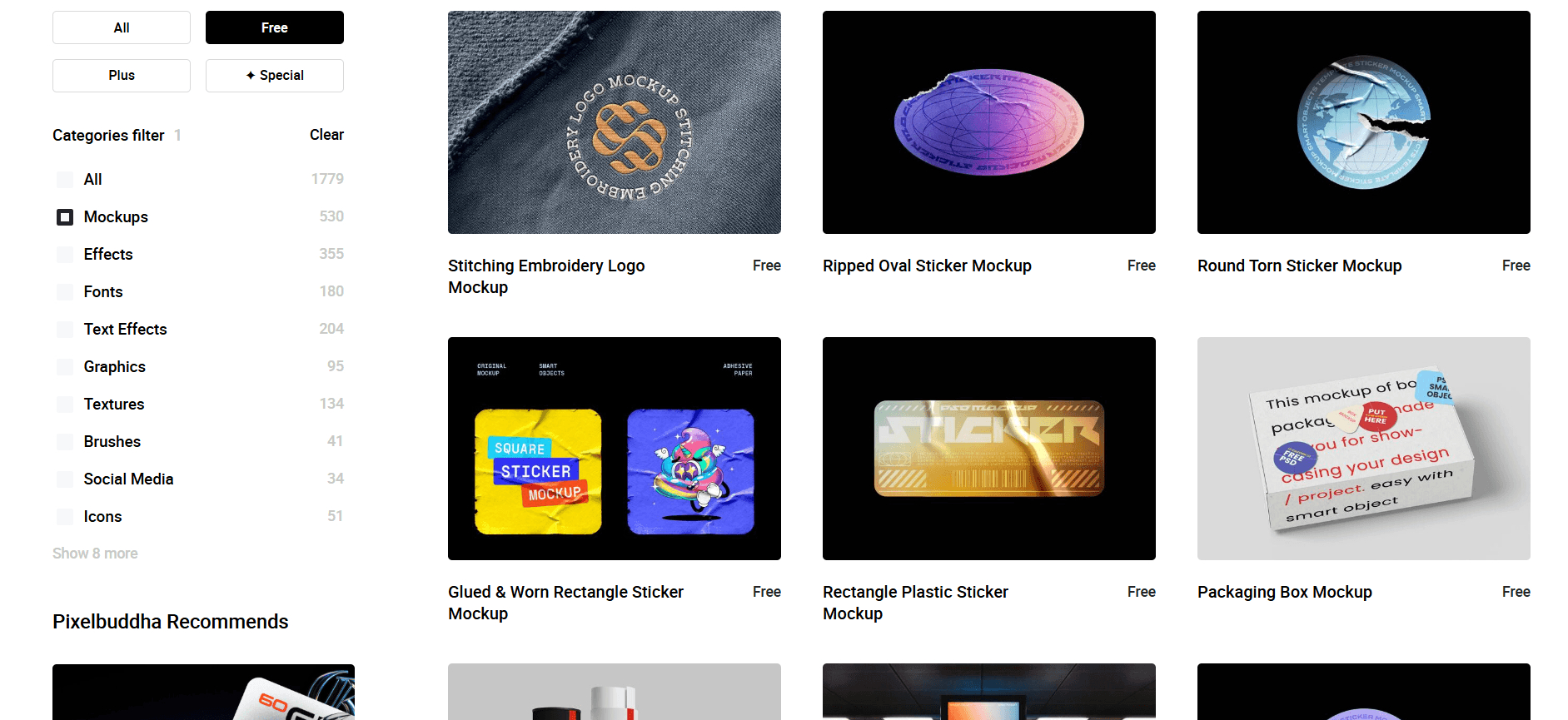Select the Free pricing filter button
1568x720 pixels.
275,27
